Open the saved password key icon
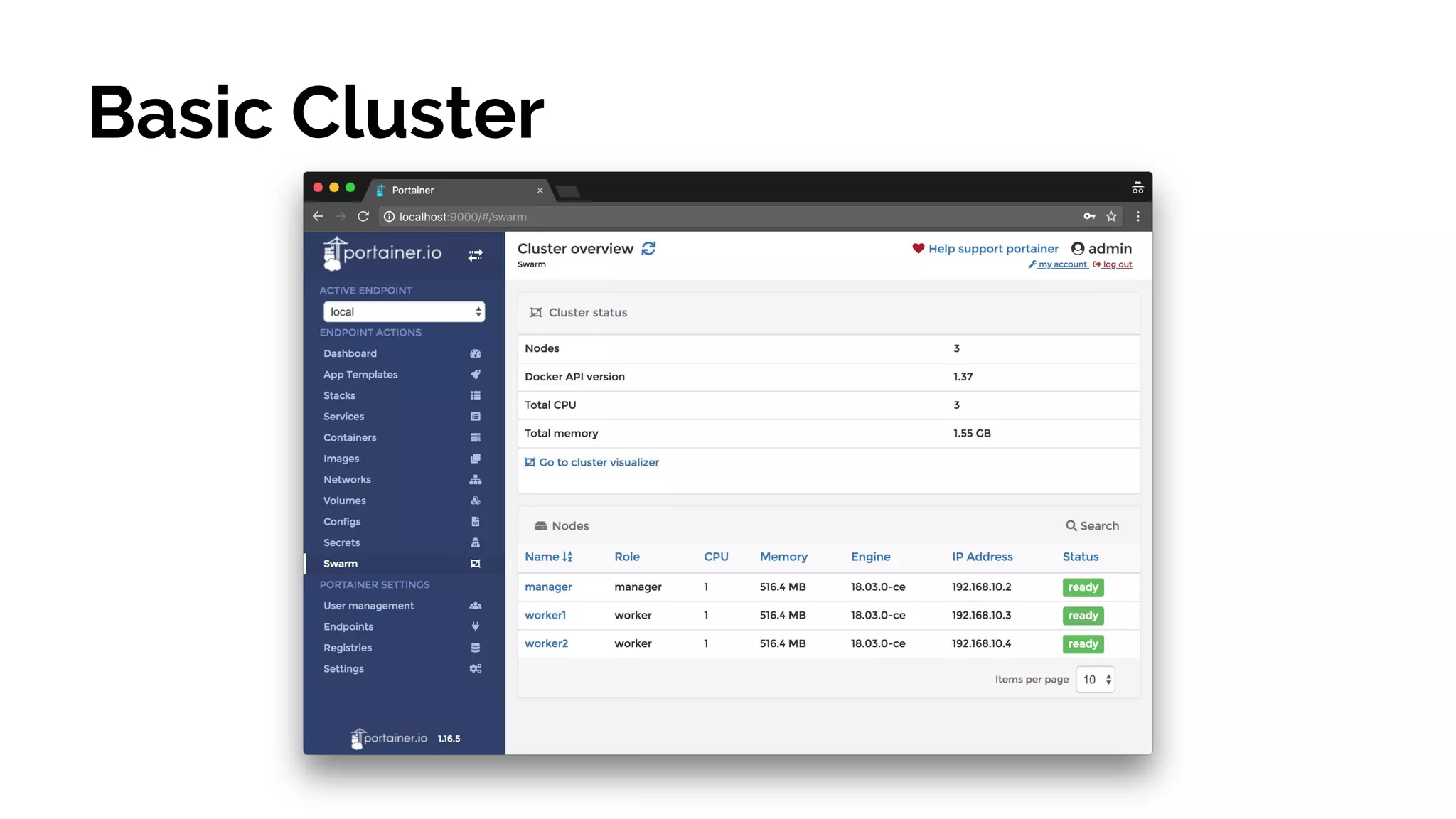The image size is (1456, 819). (x=1089, y=216)
